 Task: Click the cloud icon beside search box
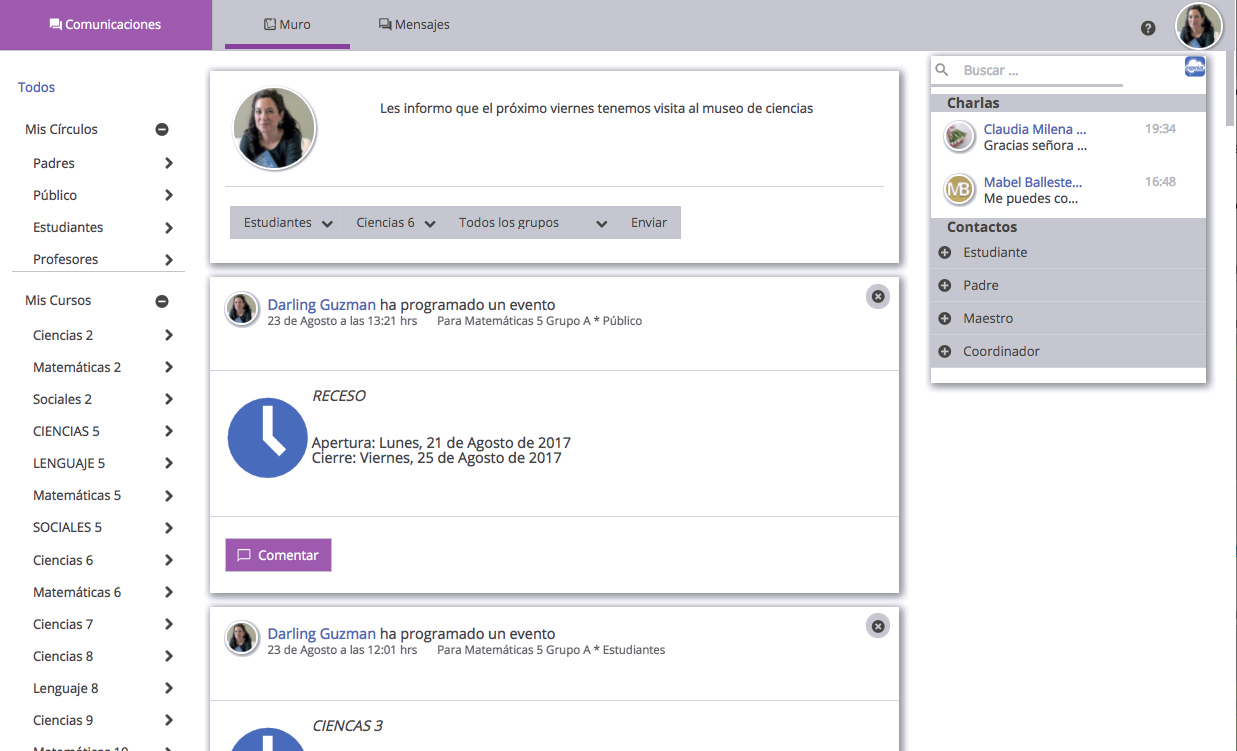[x=1194, y=67]
